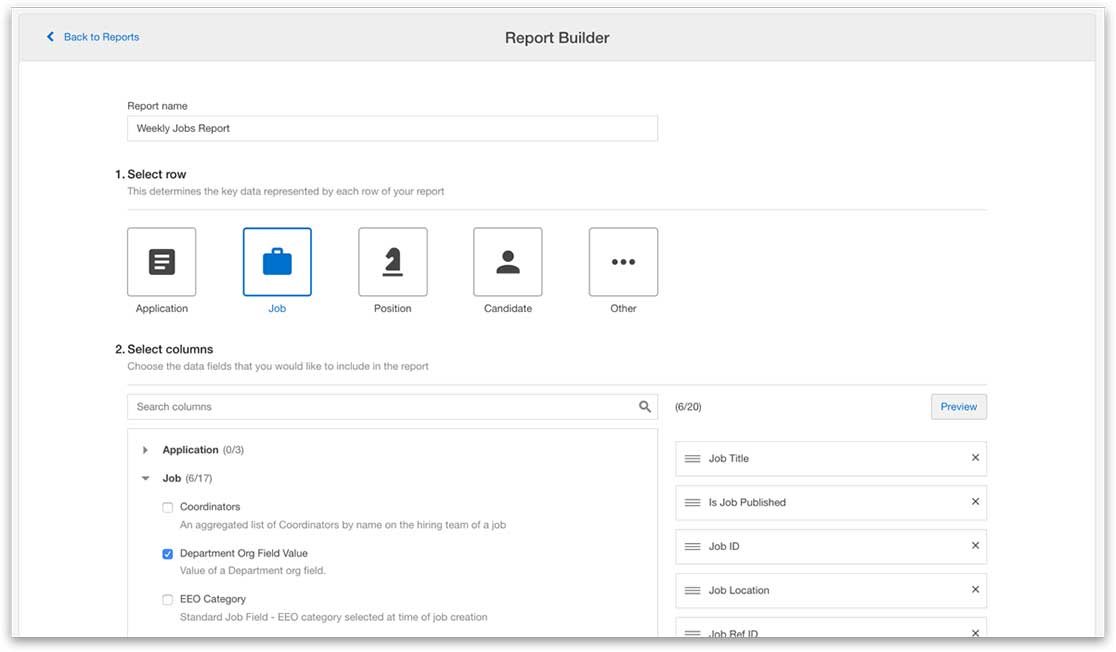Click the Report name text field
The width and height of the screenshot is (1116, 652).
(x=392, y=128)
